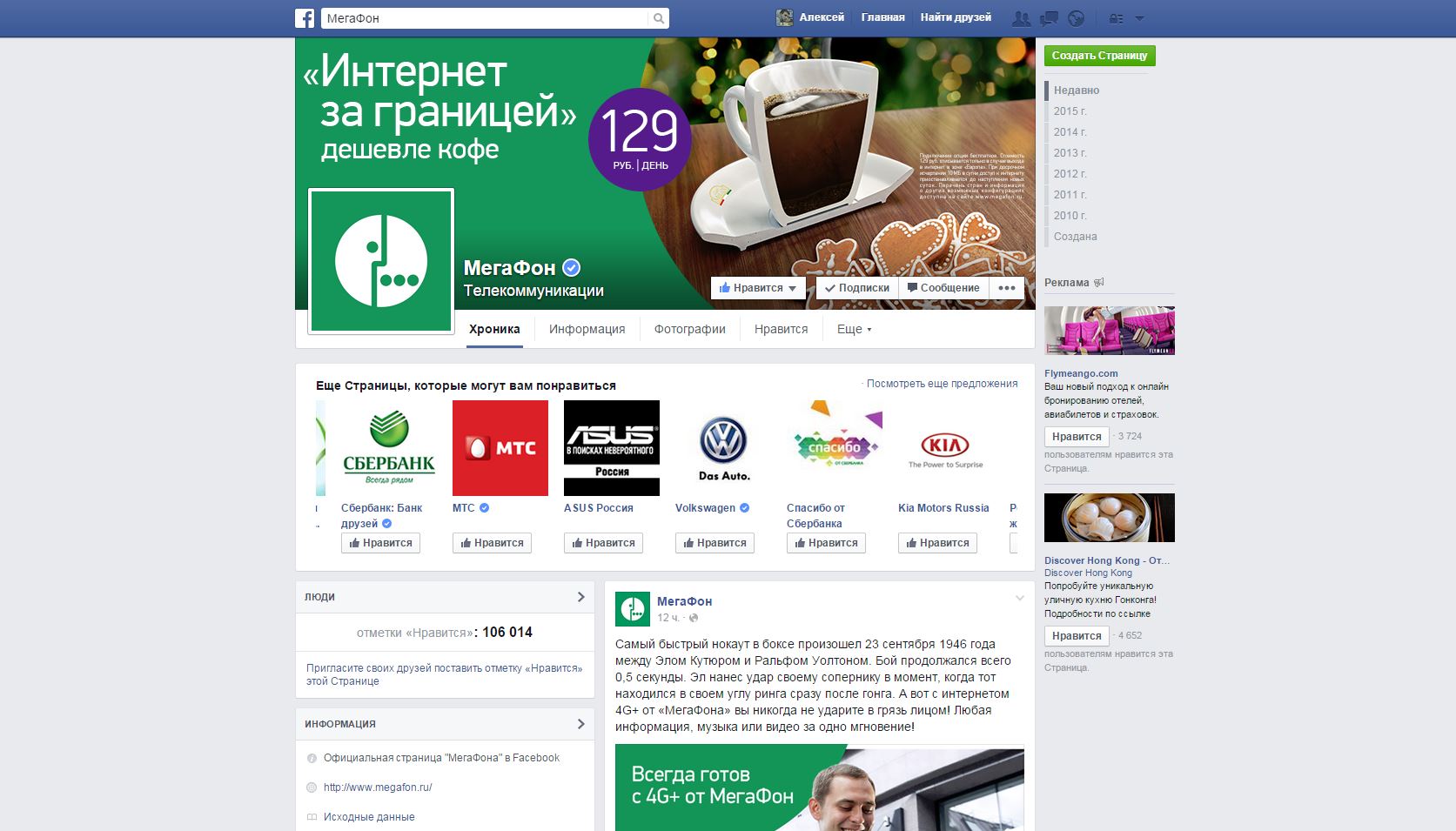Open notifications globe icon
Viewport: 1456px width, 831px height.
[x=1077, y=18]
